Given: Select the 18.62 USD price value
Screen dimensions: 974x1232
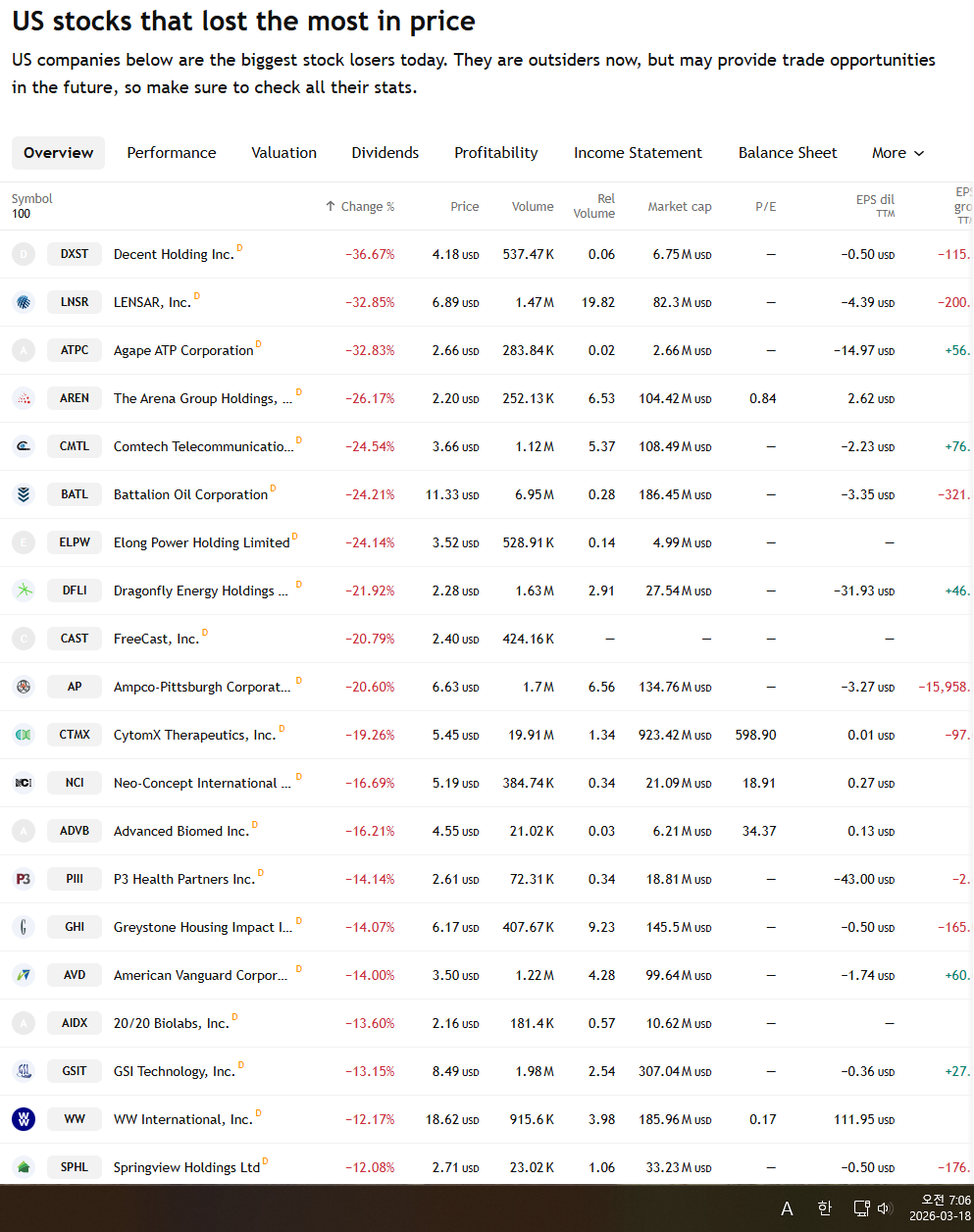Looking at the screenshot, I should tap(452, 1119).
